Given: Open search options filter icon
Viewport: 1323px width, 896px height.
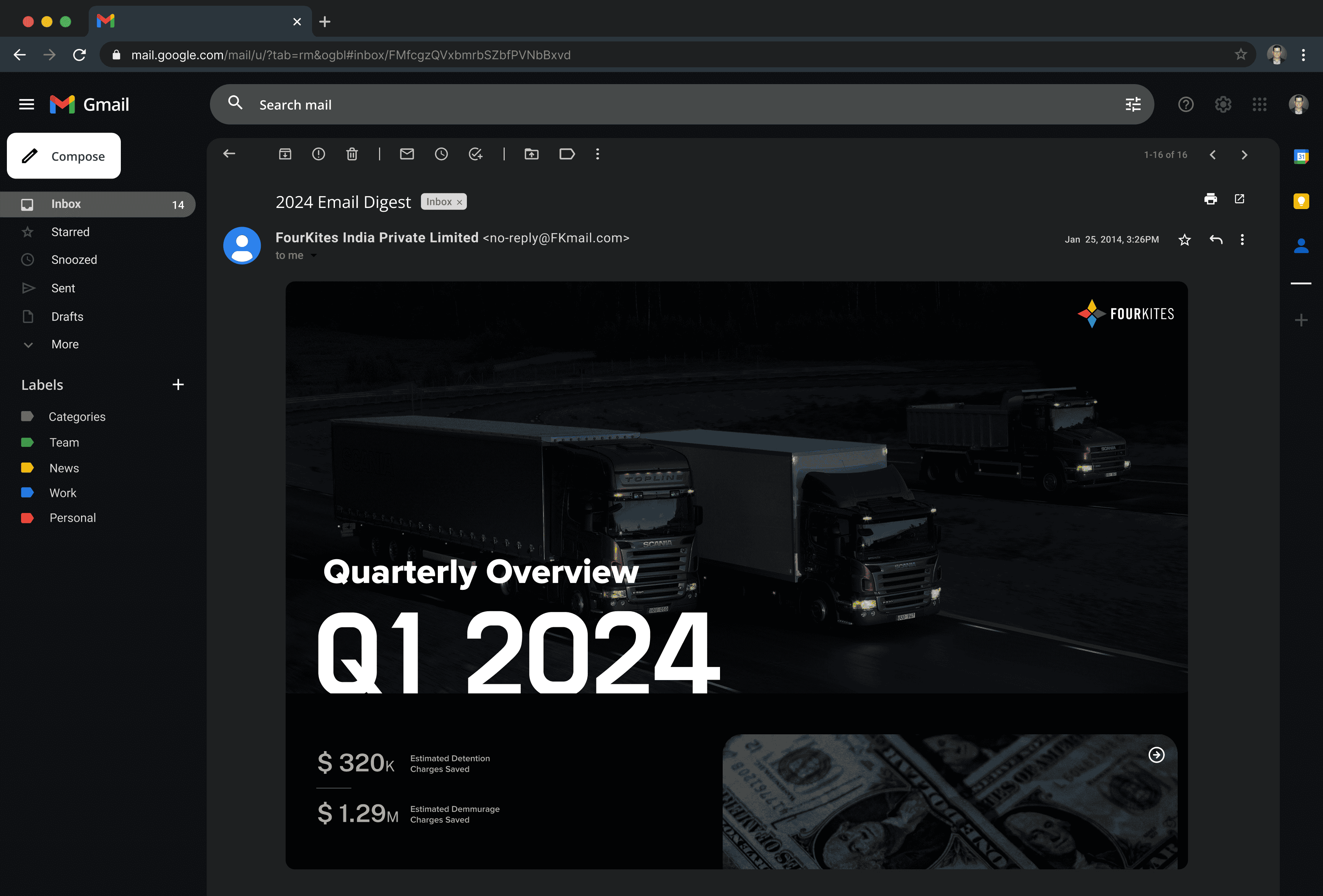Looking at the screenshot, I should pyautogui.click(x=1133, y=105).
